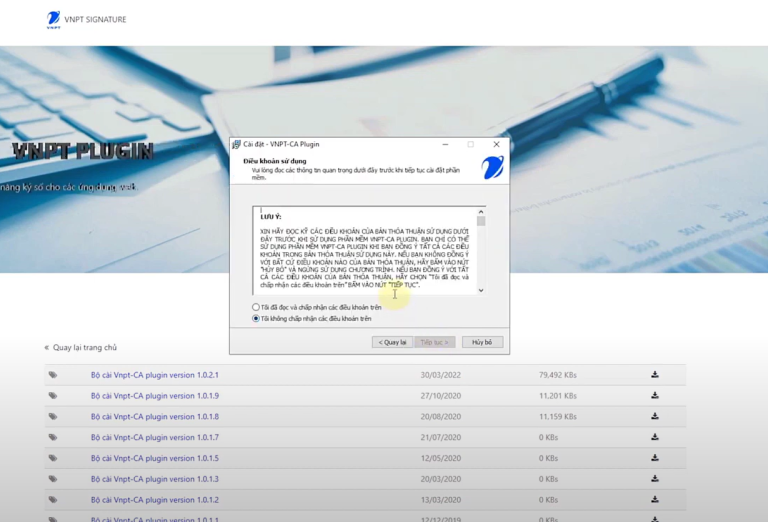Click the "Tiếp tục >" button
Viewport: 768px width, 522px height.
coord(434,342)
